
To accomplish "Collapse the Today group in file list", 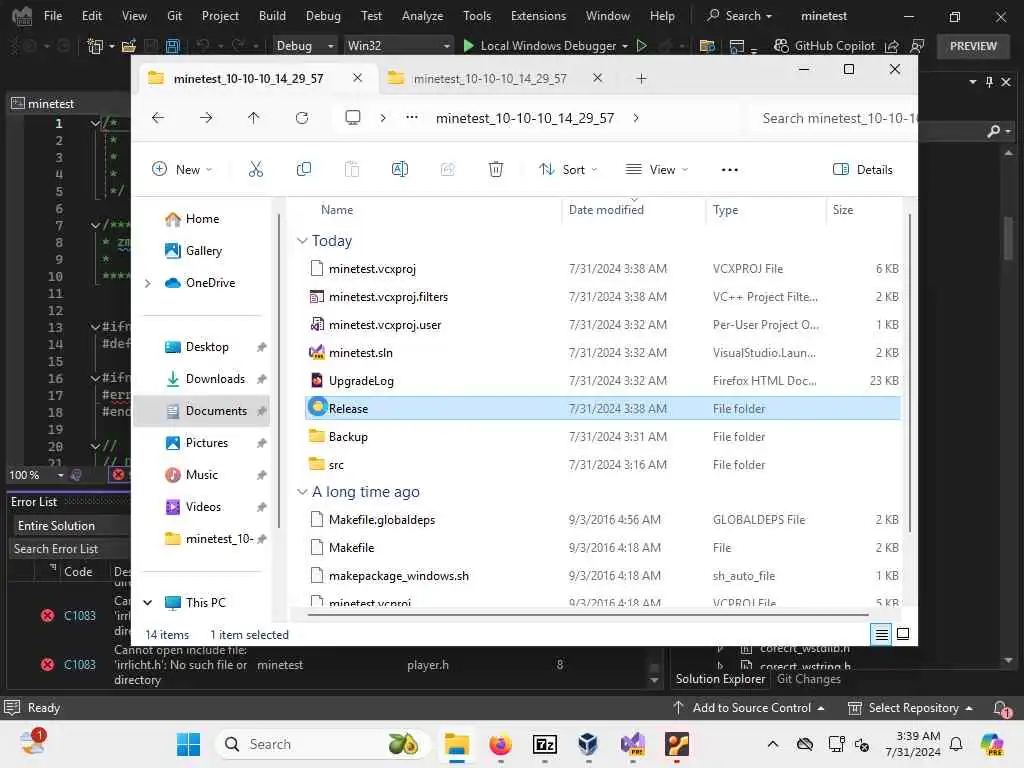I will tap(302, 241).
